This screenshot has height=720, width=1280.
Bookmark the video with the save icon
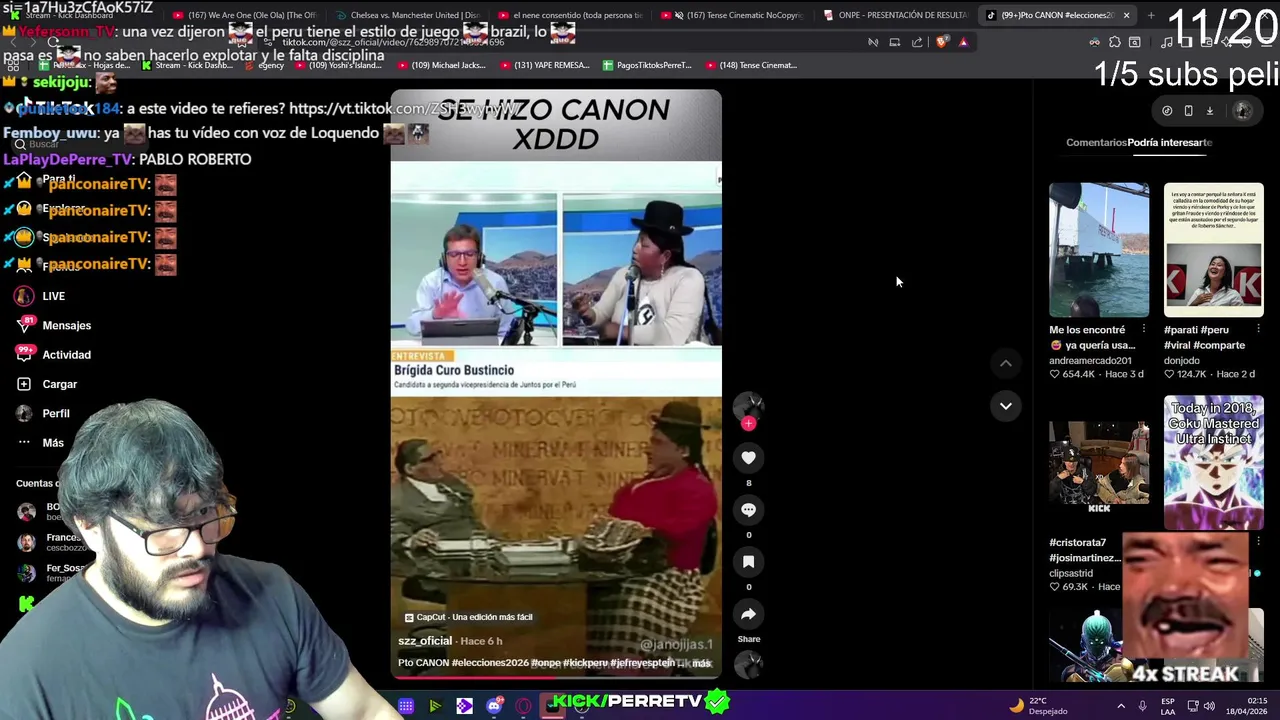(748, 561)
